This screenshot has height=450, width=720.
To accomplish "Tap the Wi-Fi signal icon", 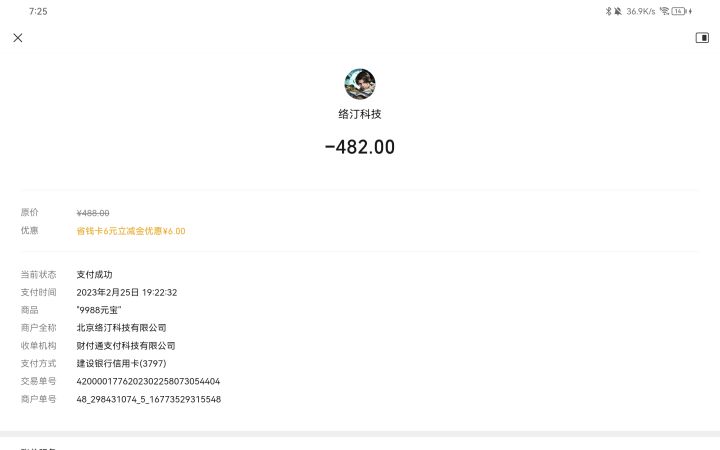I will [x=664, y=11].
